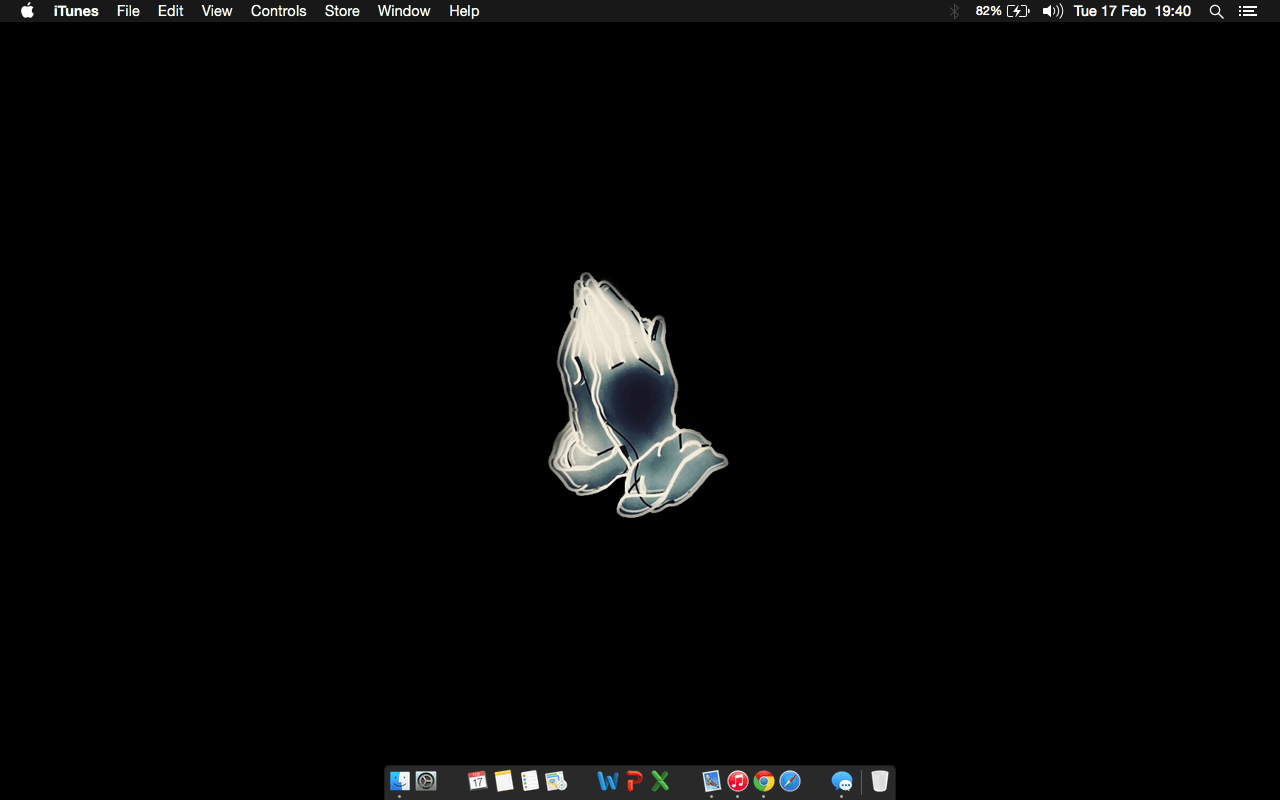Launch Reminders from the Dock
1280x800 pixels.
(x=530, y=781)
